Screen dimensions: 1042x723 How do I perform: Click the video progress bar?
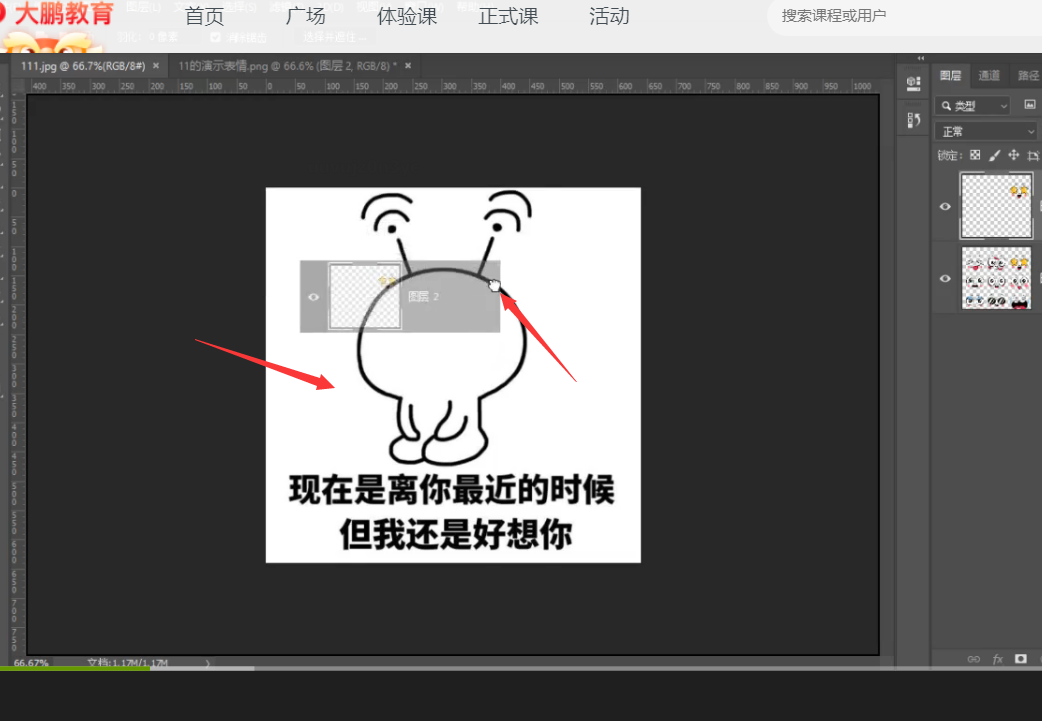[x=521, y=669]
